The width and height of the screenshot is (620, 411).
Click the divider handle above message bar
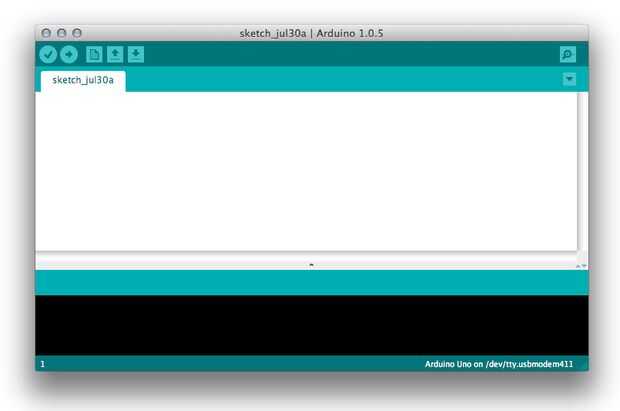coord(311,265)
